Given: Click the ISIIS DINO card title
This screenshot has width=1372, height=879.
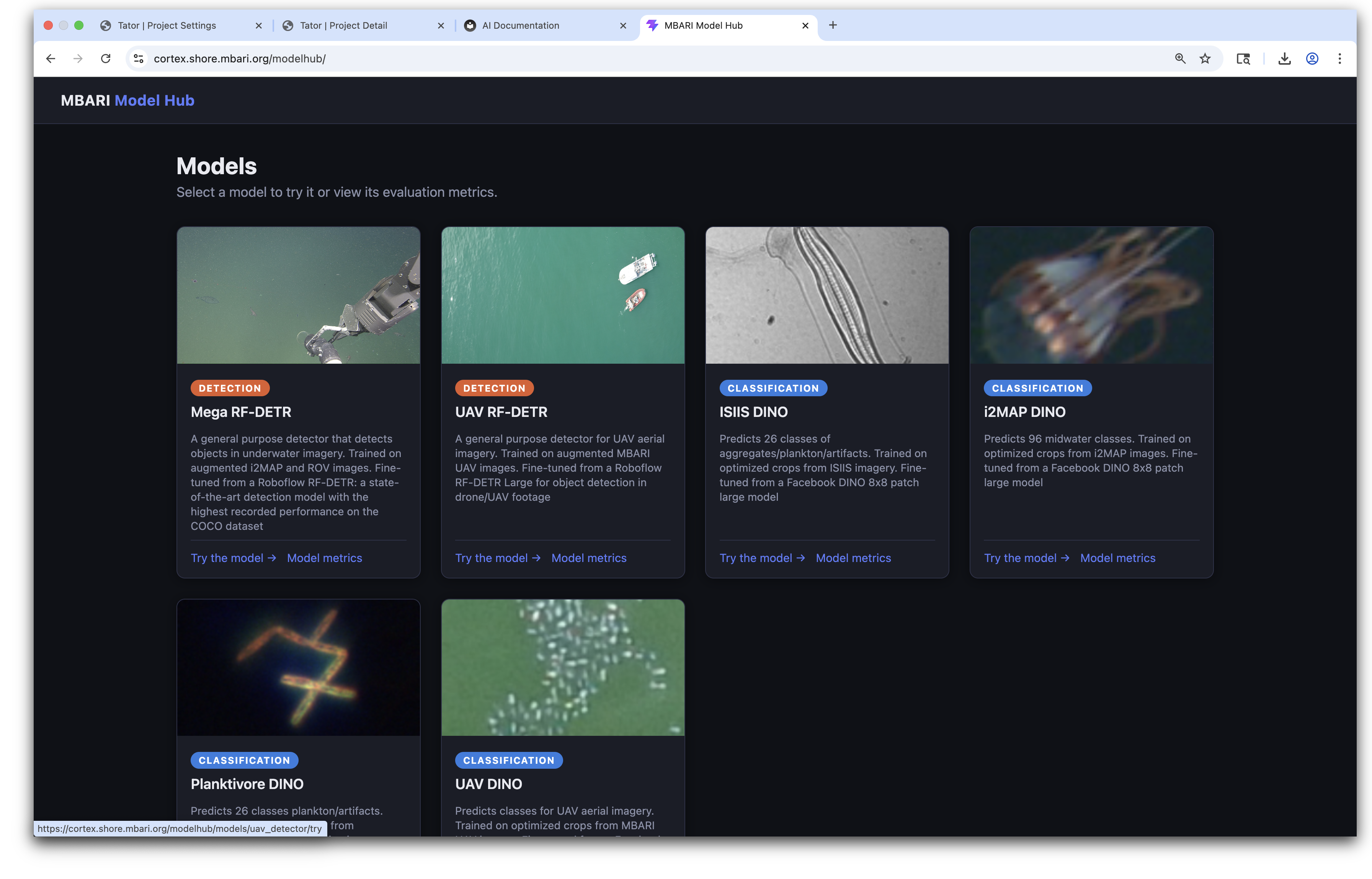Looking at the screenshot, I should [753, 412].
